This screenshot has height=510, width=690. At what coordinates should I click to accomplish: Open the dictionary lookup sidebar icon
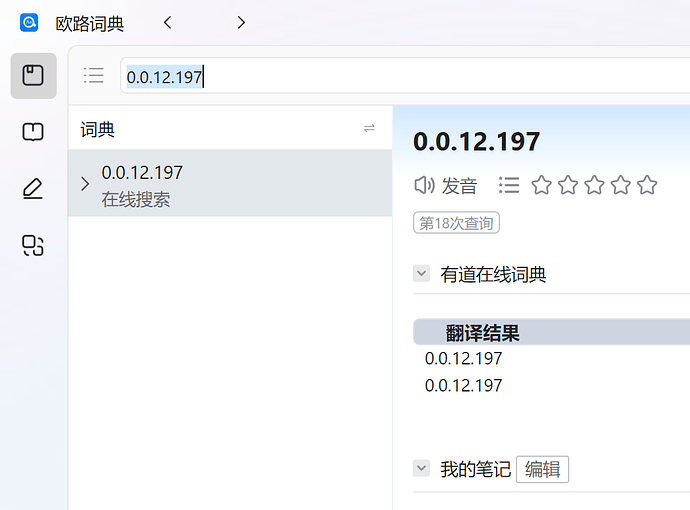(x=33, y=76)
